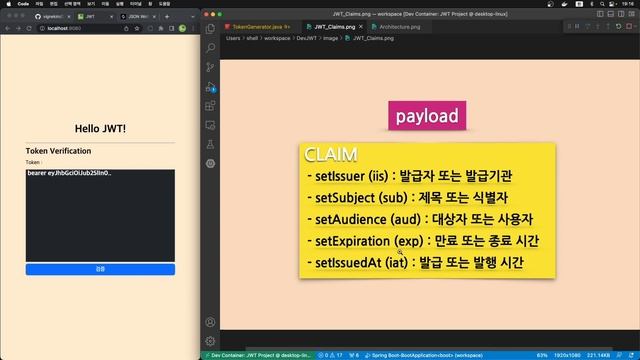Open the Testing flask view
This screenshot has height=360, width=640.
coord(210,144)
